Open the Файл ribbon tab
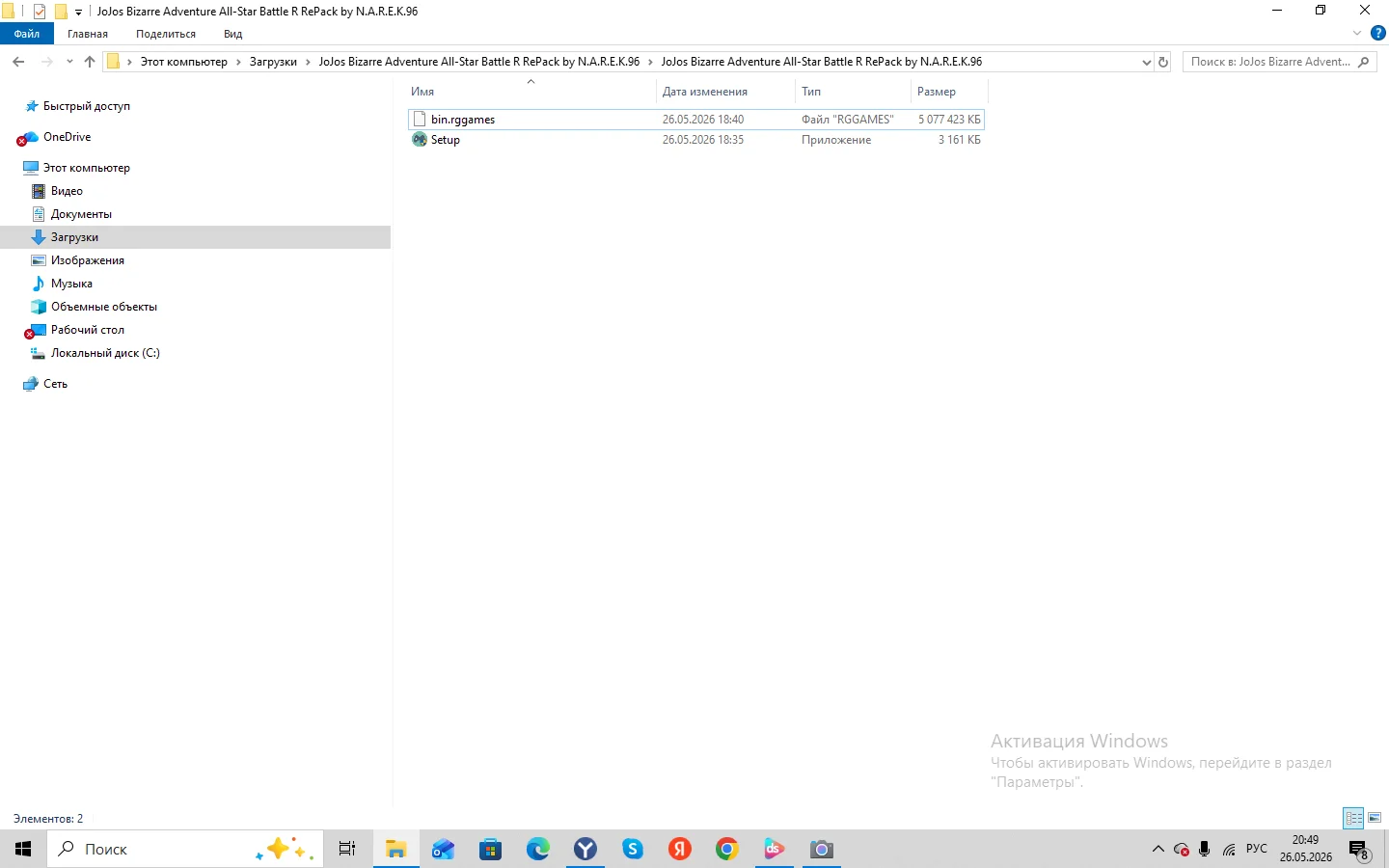 [27, 34]
